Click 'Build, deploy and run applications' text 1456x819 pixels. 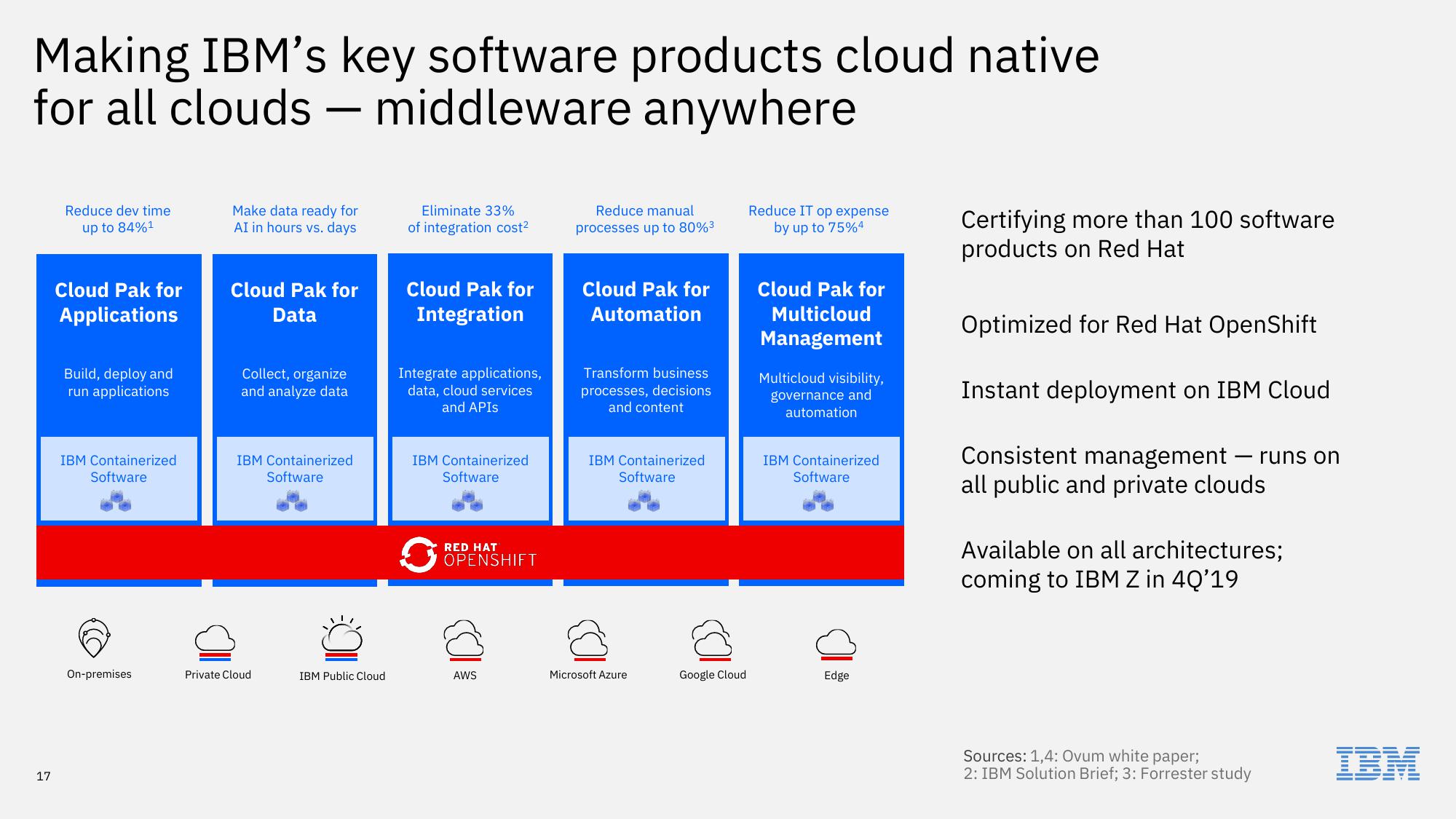click(x=119, y=382)
